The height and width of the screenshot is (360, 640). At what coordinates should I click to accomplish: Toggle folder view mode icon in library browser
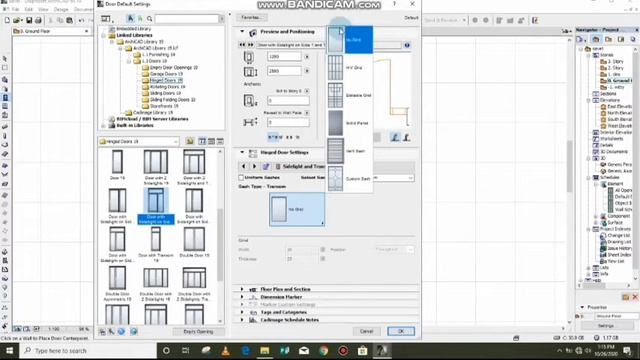pos(190,141)
